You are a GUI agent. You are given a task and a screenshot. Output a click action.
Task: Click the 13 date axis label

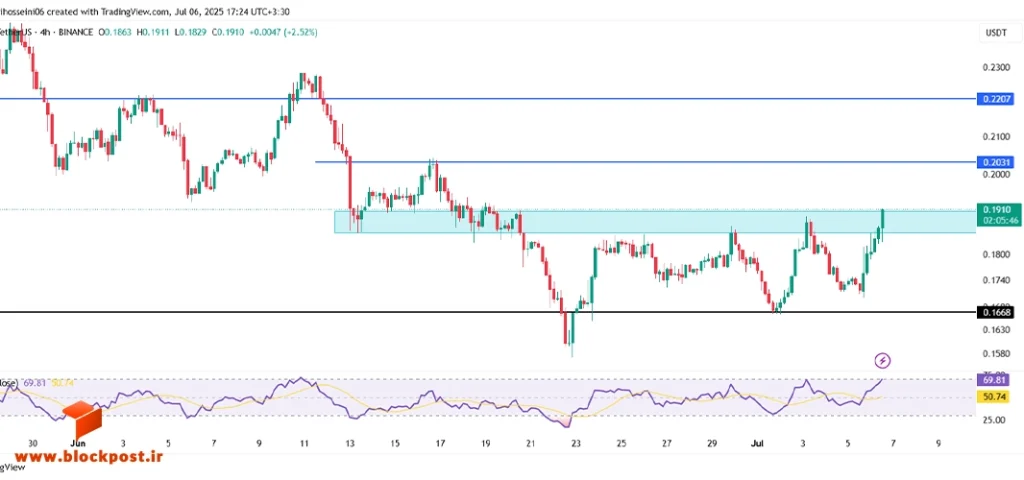pos(350,443)
